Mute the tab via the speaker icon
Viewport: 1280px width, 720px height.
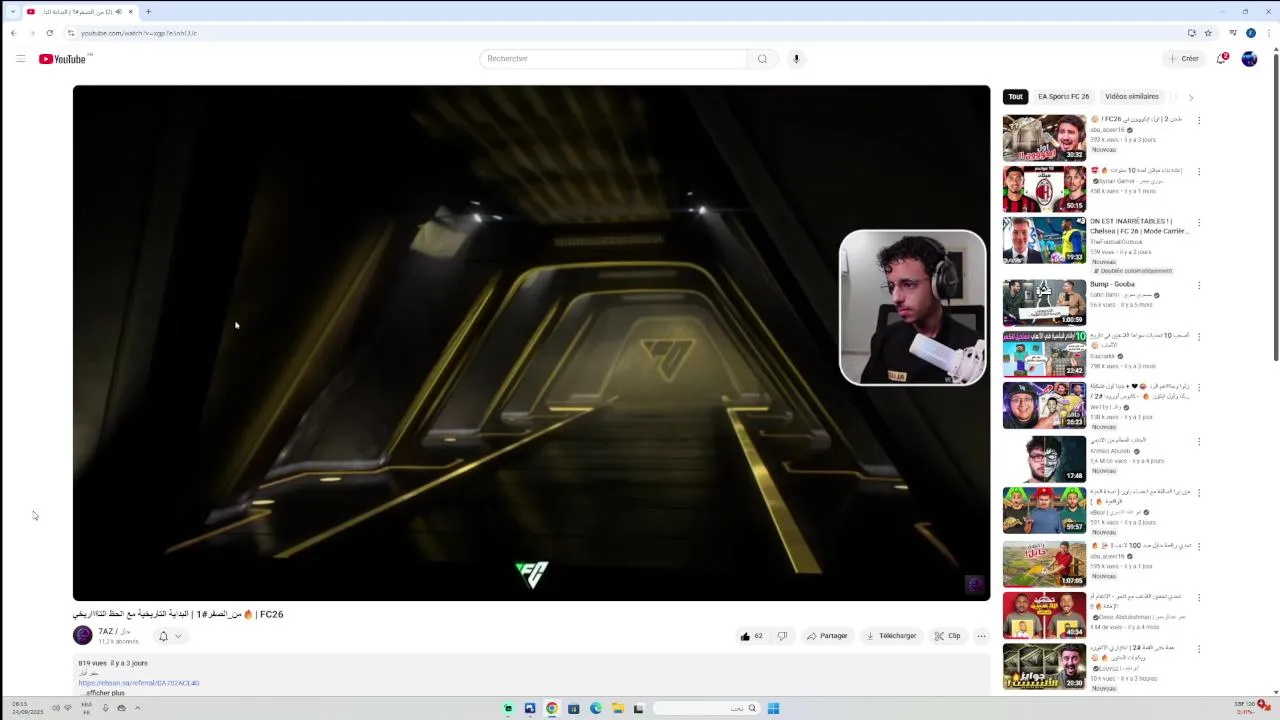pos(119,12)
